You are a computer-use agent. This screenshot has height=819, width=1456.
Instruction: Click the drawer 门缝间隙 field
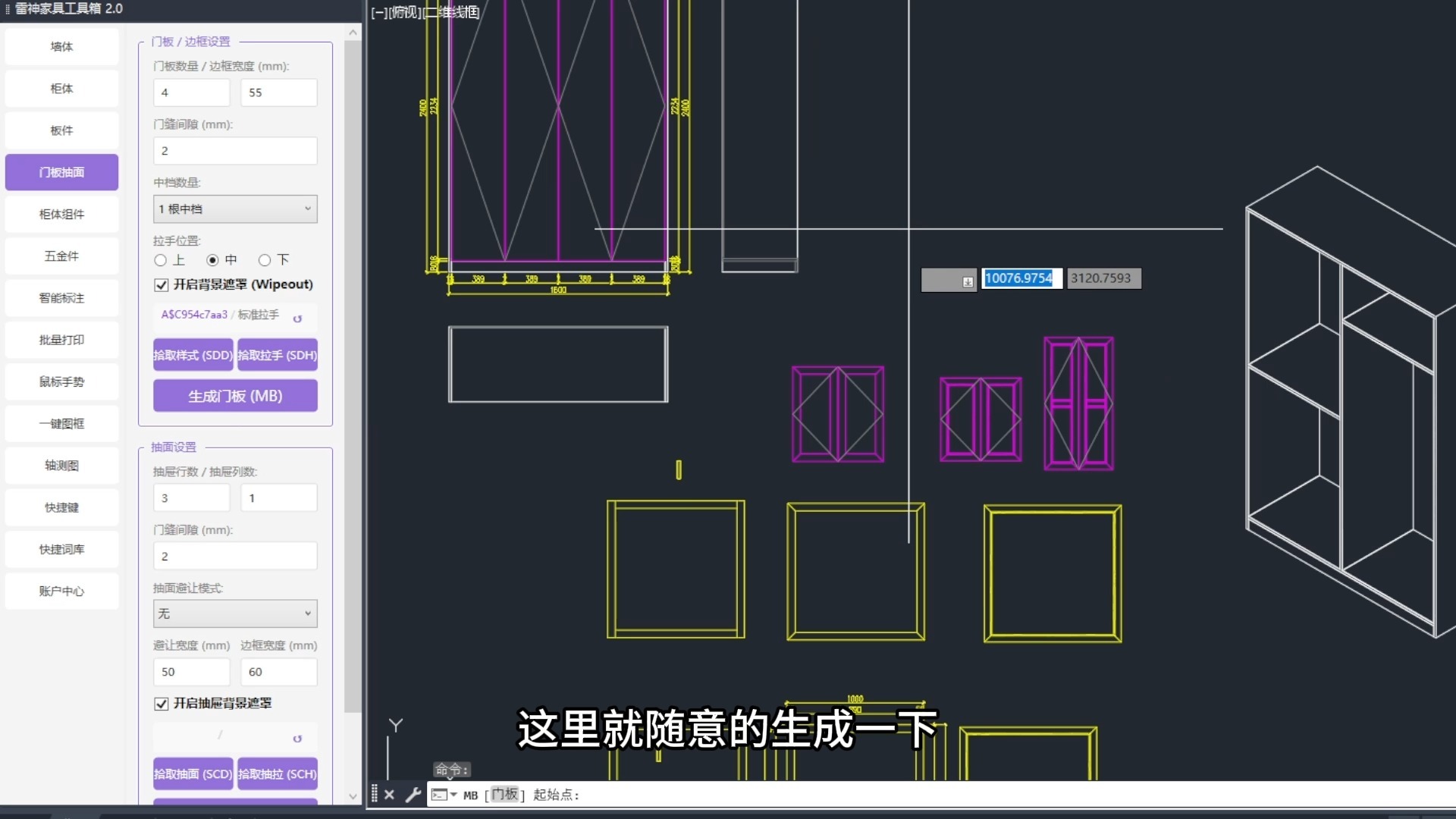tap(235, 556)
